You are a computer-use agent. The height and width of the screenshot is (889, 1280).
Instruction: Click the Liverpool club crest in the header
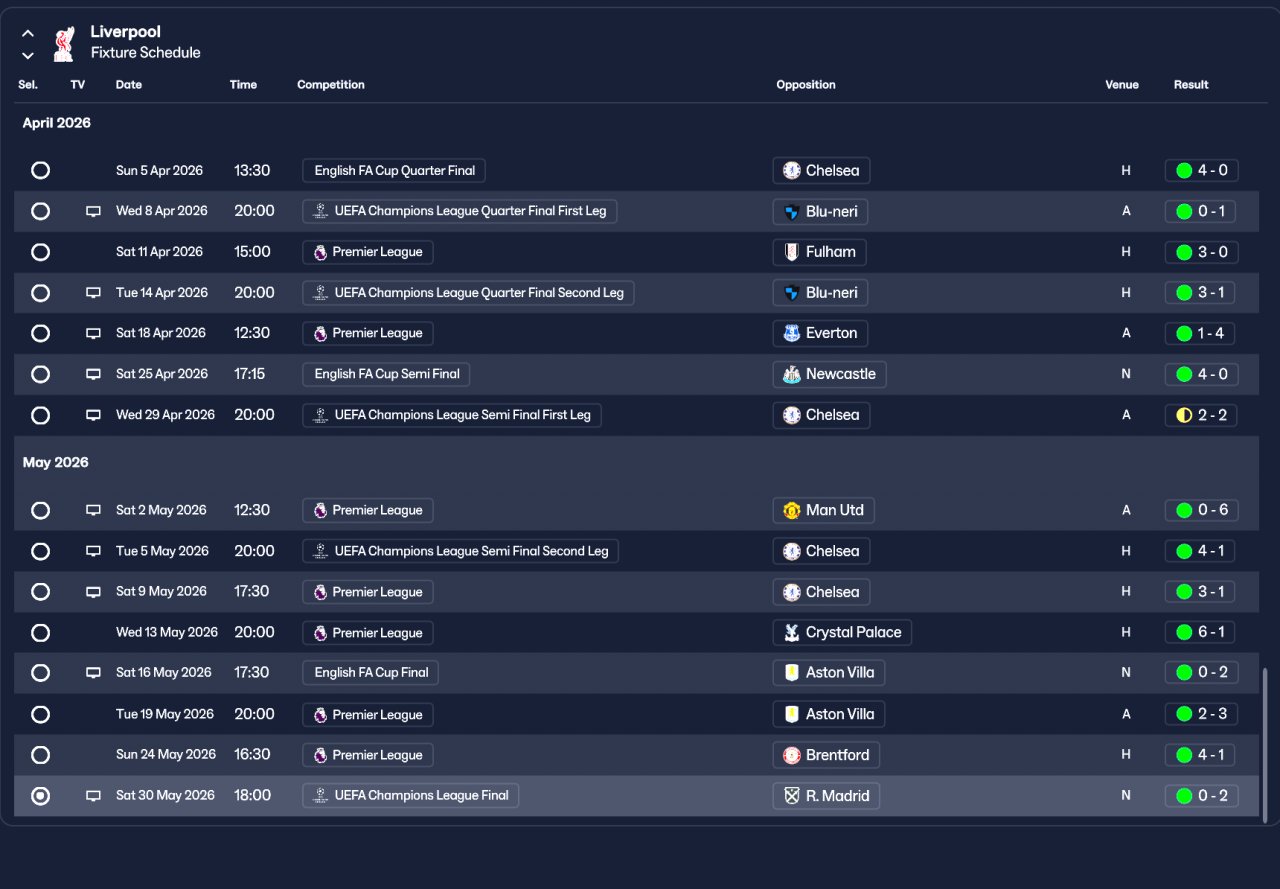pos(63,43)
